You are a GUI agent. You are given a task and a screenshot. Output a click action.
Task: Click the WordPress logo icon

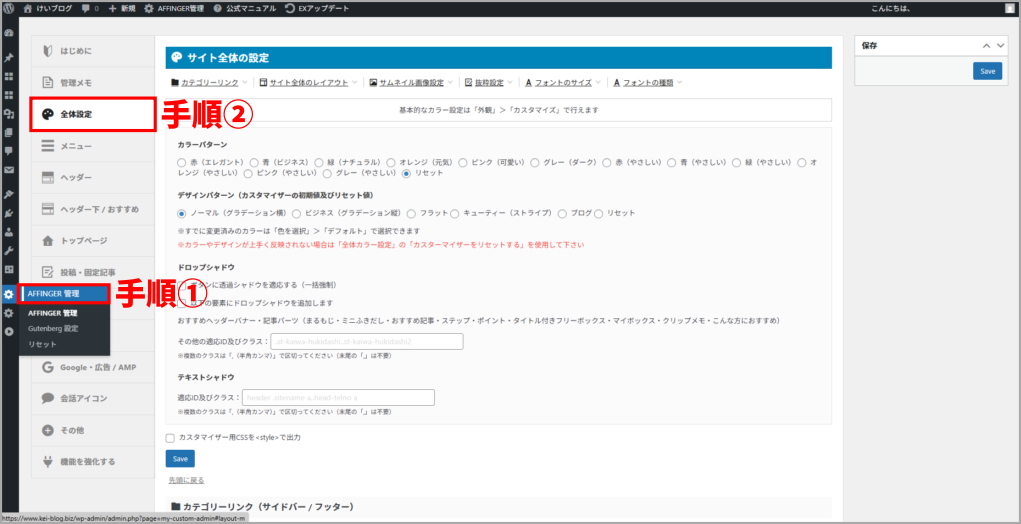[x=9, y=8]
